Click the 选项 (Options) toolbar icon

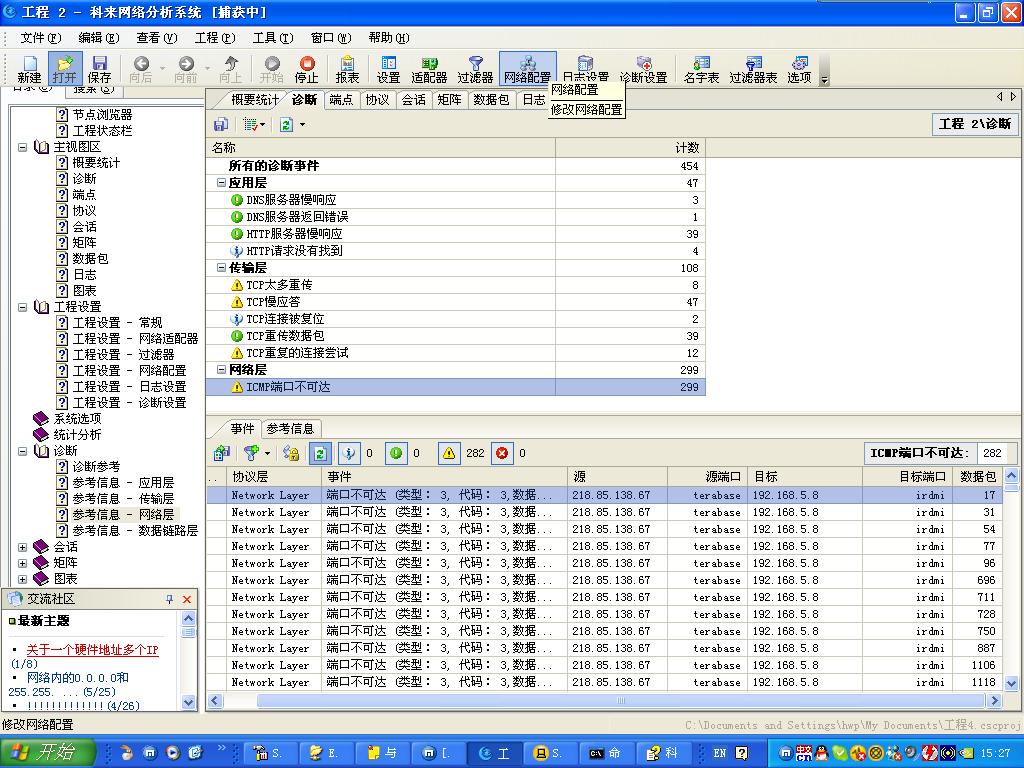pyautogui.click(x=799, y=68)
